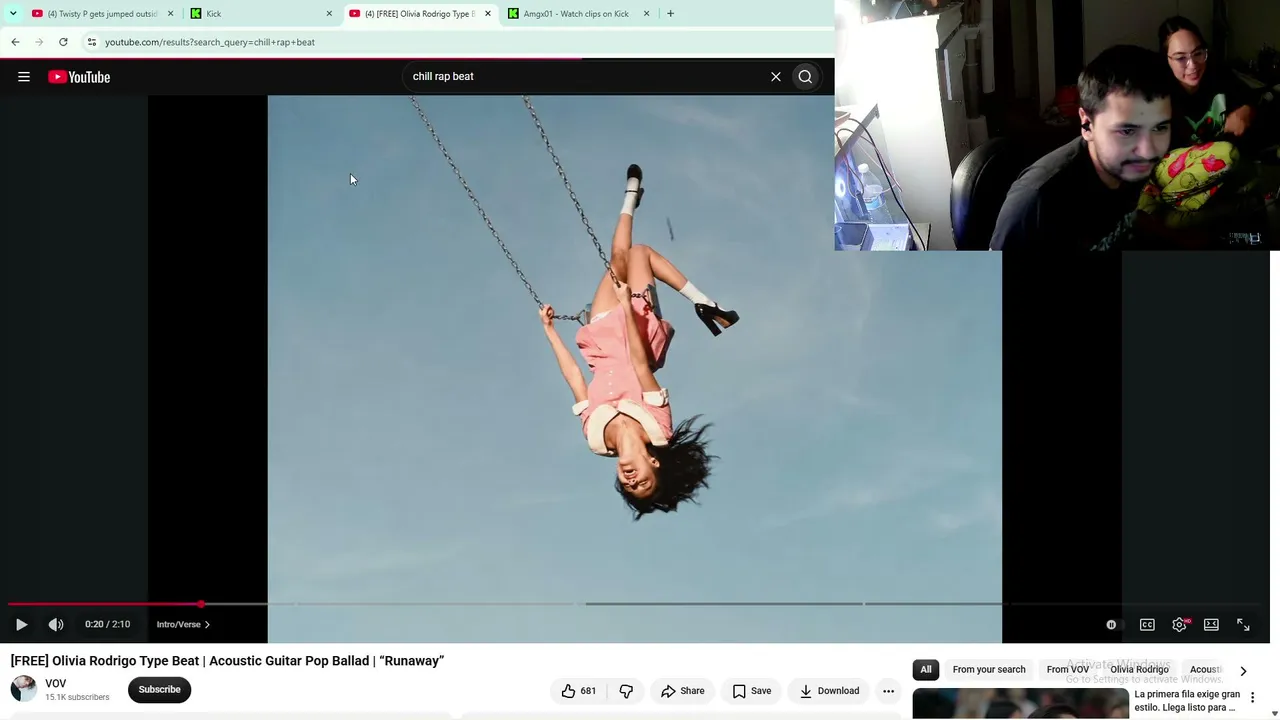Select the 'All' filter chip

click(x=926, y=669)
